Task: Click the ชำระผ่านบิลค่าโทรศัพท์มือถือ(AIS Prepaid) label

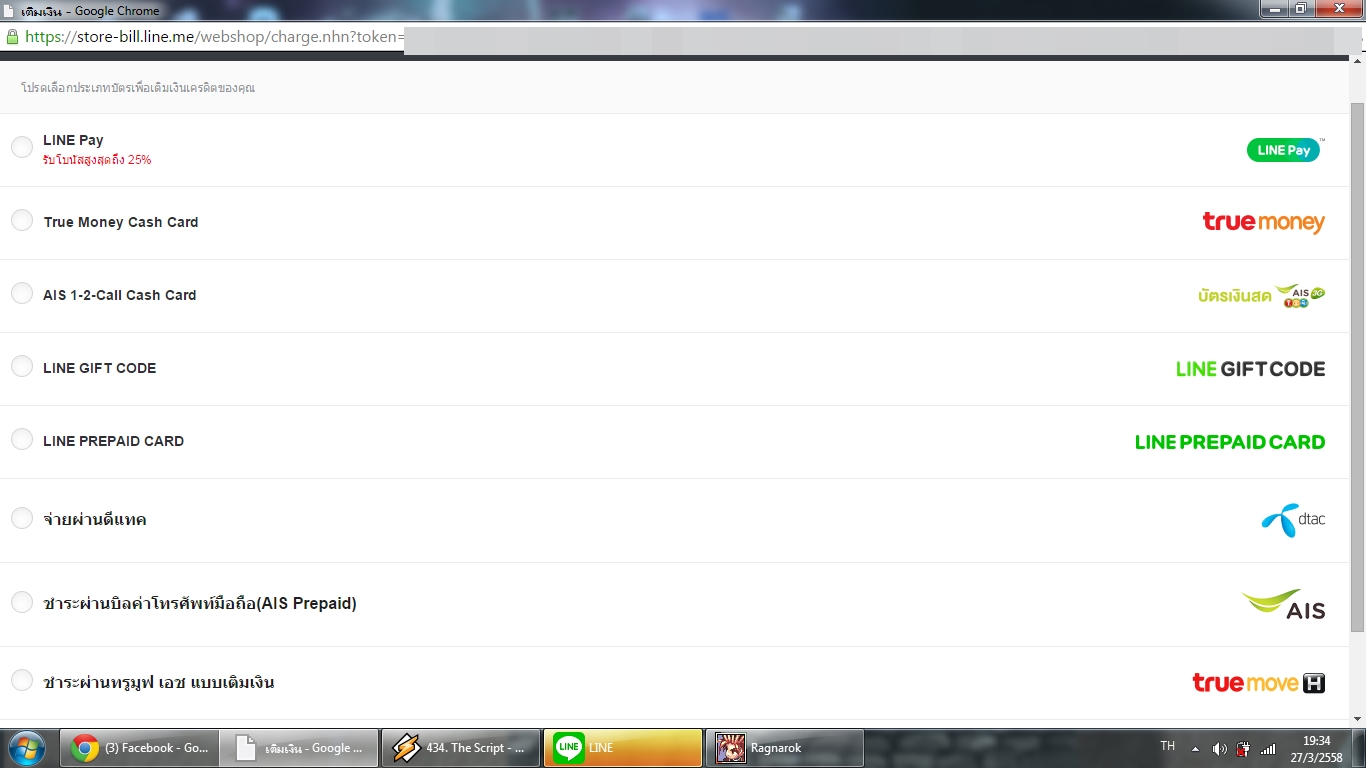Action: click(200, 604)
